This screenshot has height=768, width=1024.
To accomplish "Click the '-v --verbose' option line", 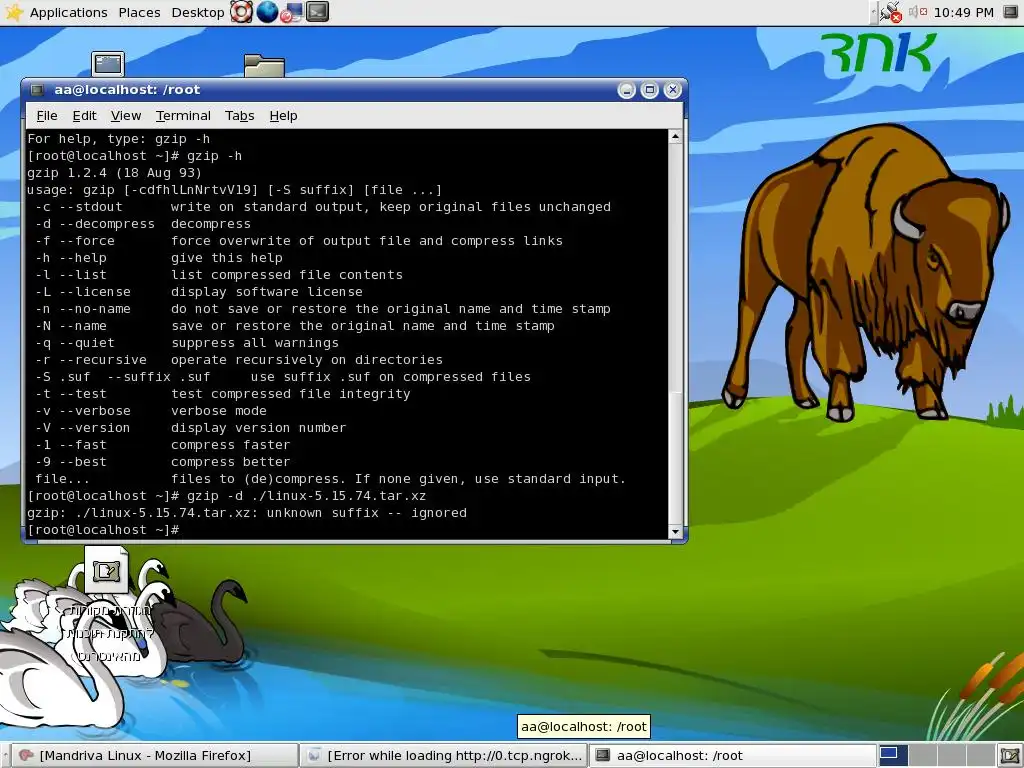I will [x=151, y=411].
